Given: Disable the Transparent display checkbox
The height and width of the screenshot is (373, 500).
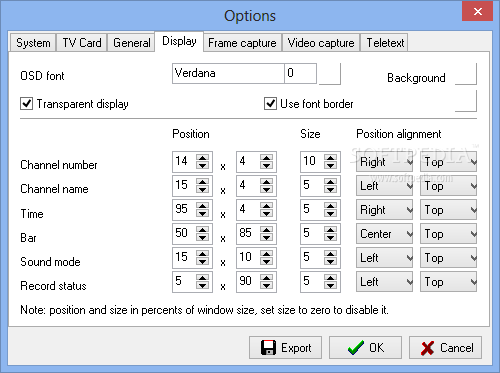Looking at the screenshot, I should click(26, 104).
